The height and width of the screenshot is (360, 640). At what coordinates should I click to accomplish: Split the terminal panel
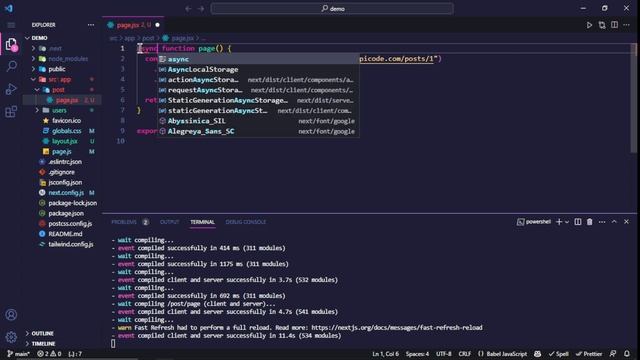click(x=578, y=222)
